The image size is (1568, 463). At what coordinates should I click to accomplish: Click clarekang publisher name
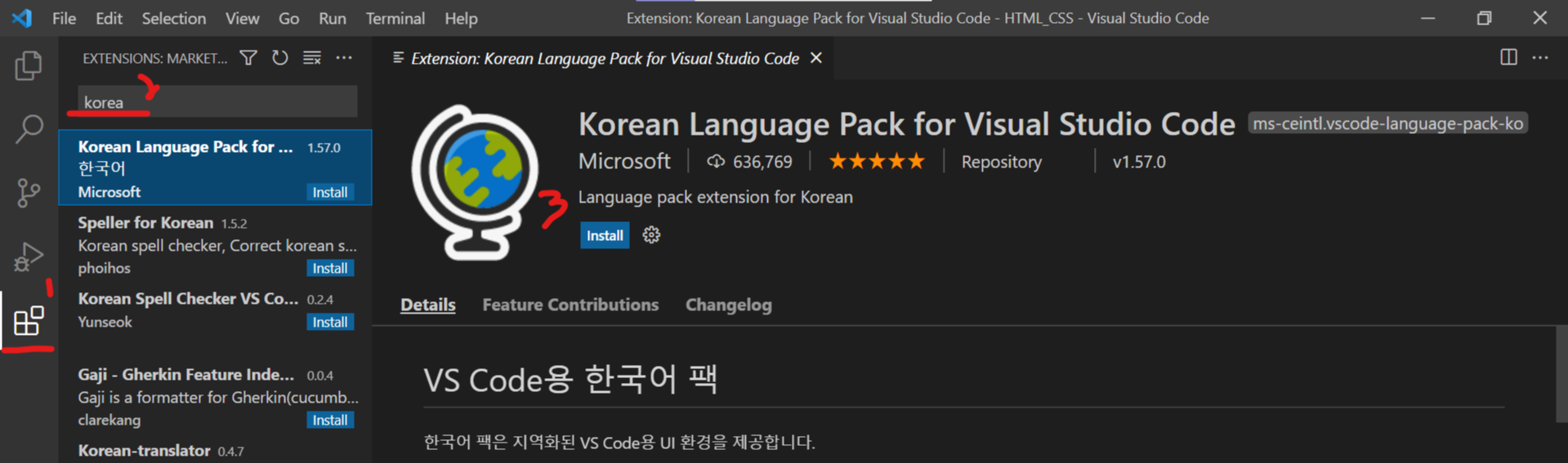click(x=109, y=420)
